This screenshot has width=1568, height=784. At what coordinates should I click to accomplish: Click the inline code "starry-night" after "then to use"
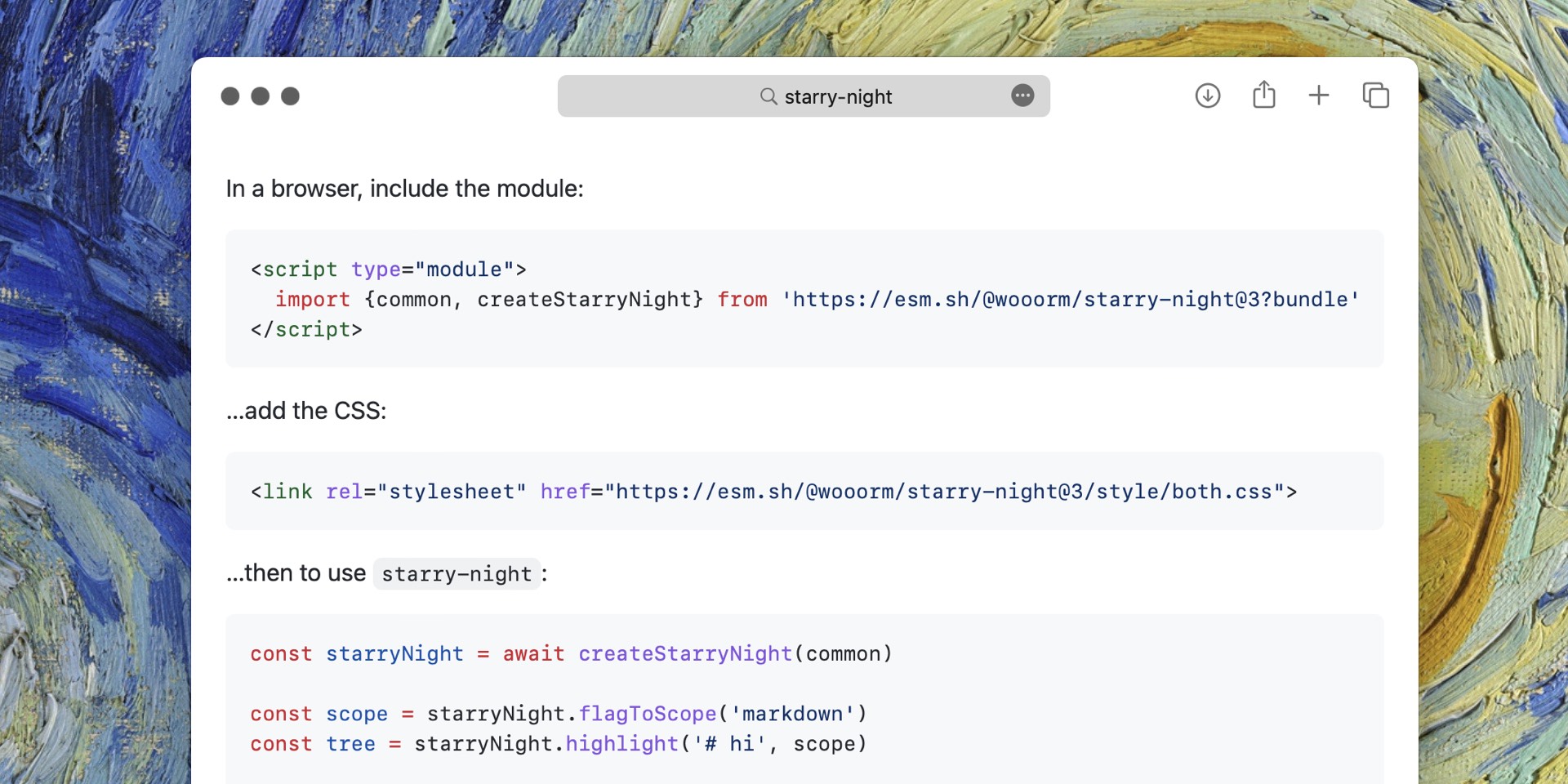[x=457, y=574]
